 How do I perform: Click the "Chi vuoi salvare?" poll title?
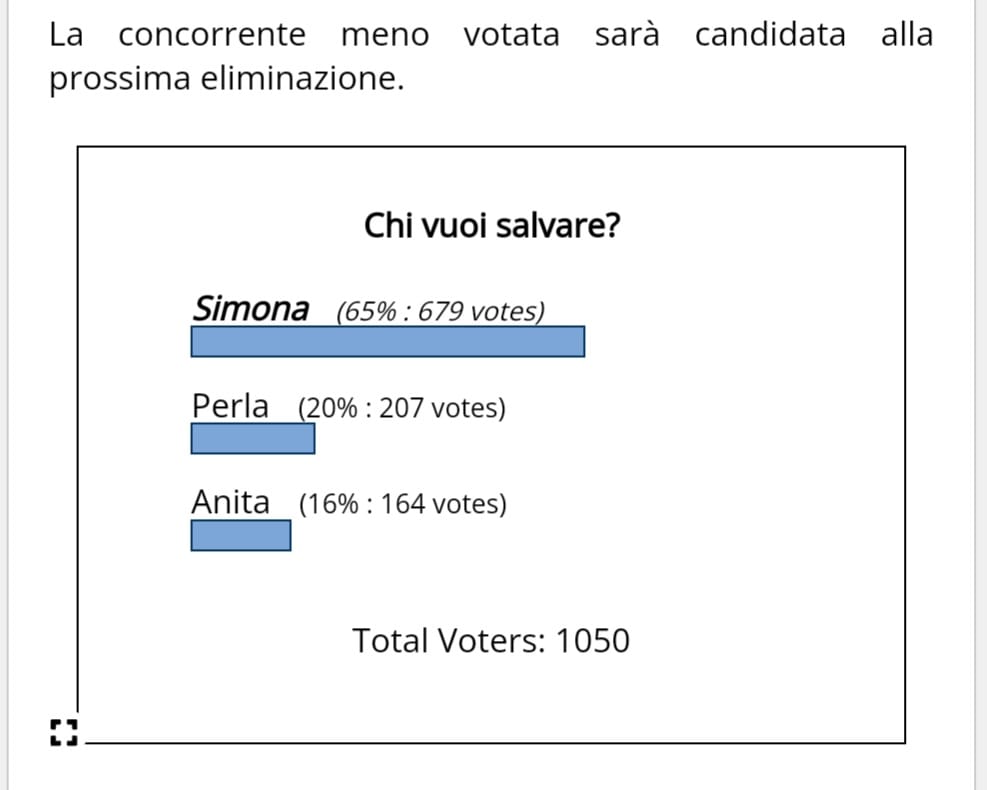tap(492, 225)
